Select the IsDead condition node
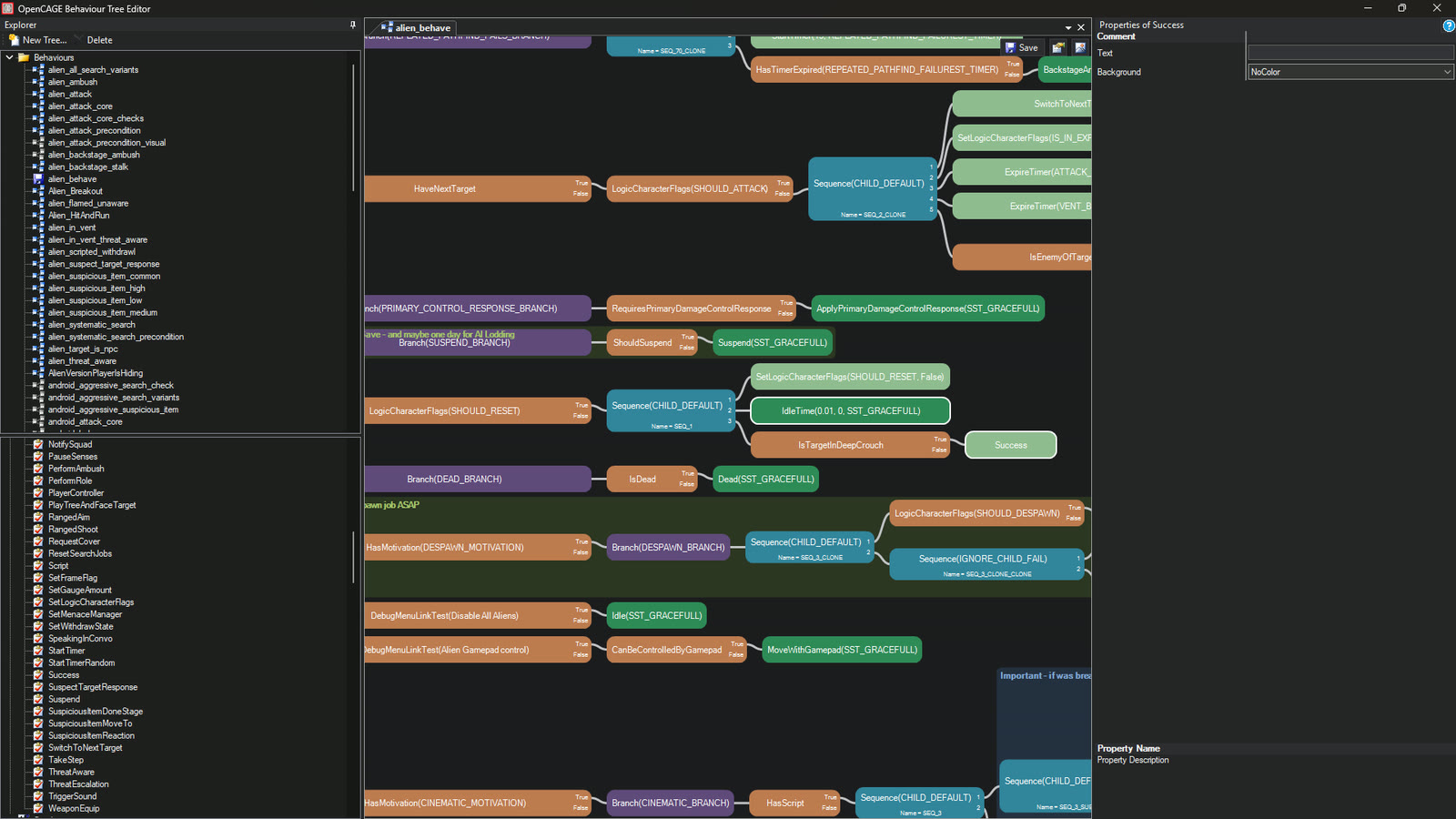1456x819 pixels. (x=652, y=480)
